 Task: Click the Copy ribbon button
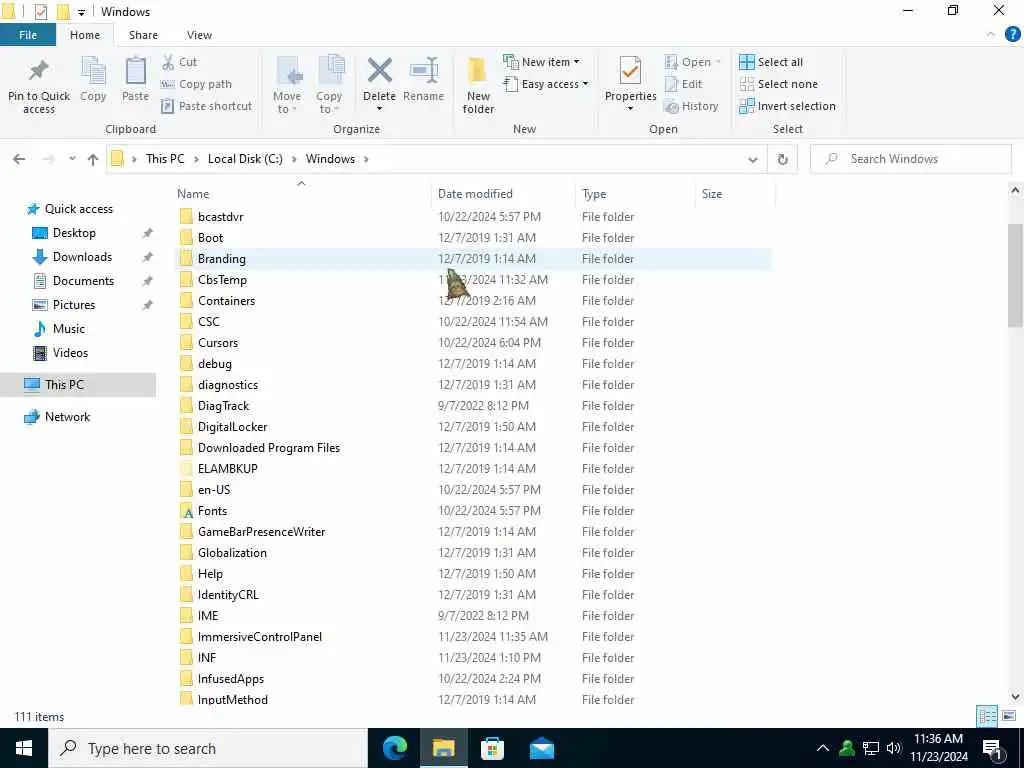[93, 79]
